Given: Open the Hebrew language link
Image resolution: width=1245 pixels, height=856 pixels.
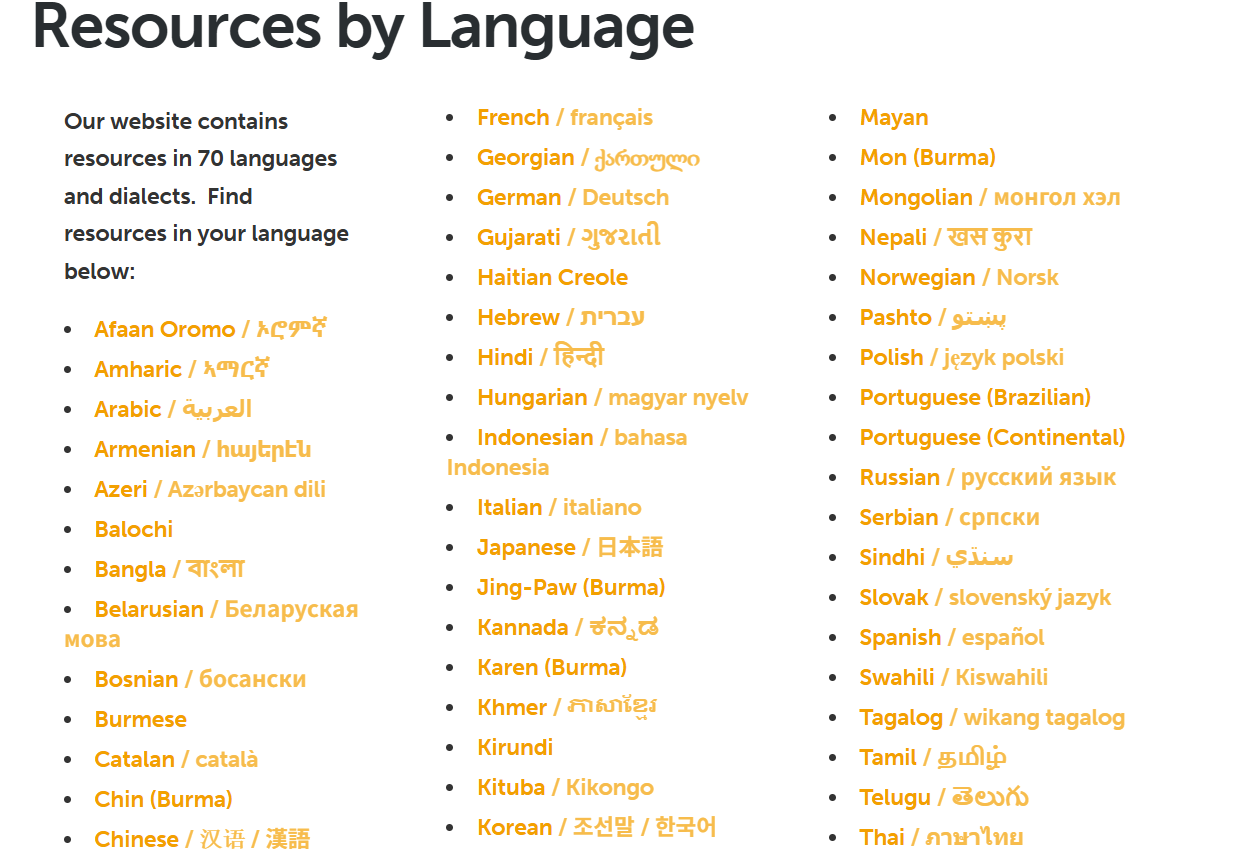Looking at the screenshot, I should (561, 317).
